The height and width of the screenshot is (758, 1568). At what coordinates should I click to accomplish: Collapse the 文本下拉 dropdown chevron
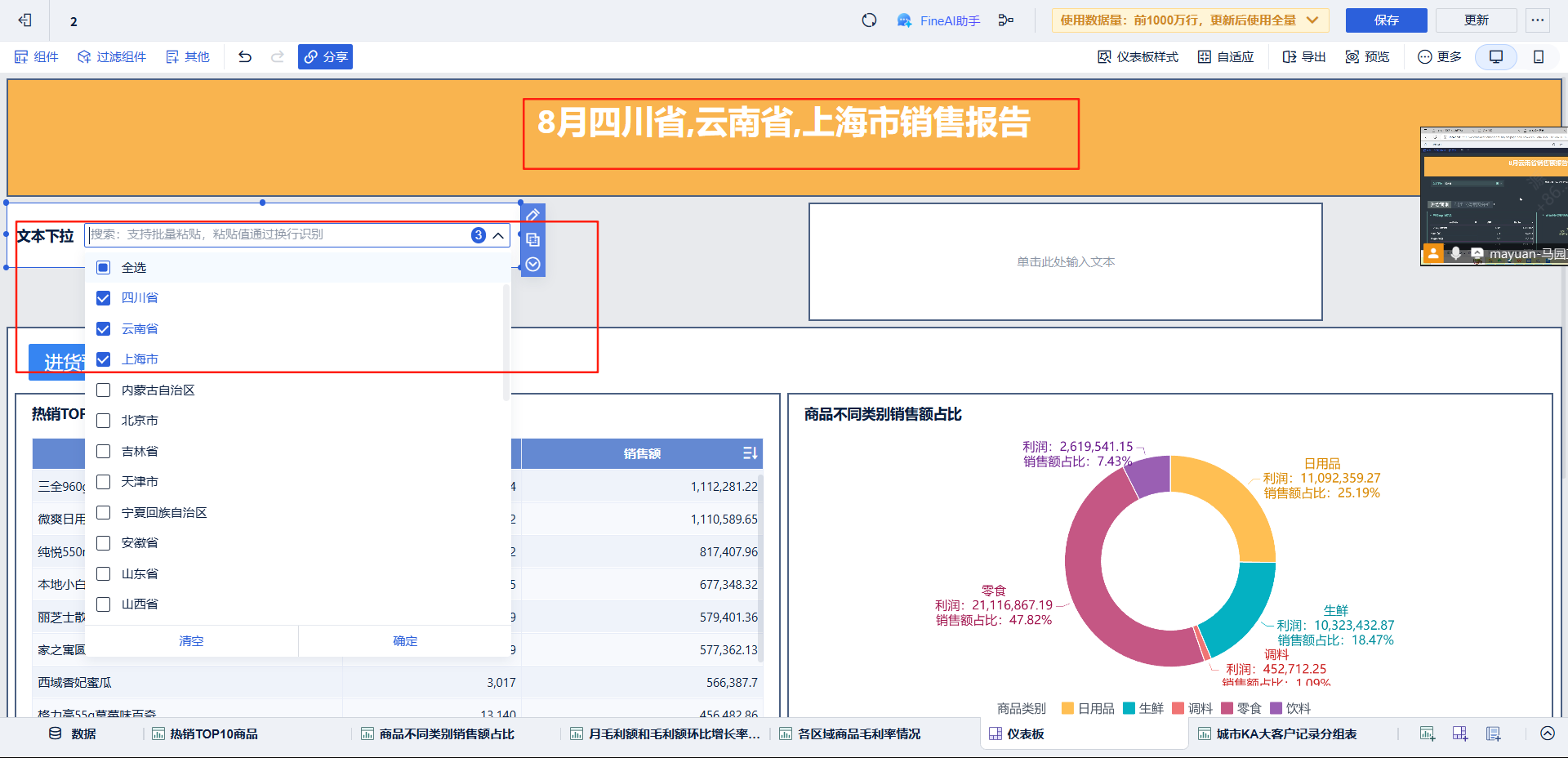coord(498,235)
